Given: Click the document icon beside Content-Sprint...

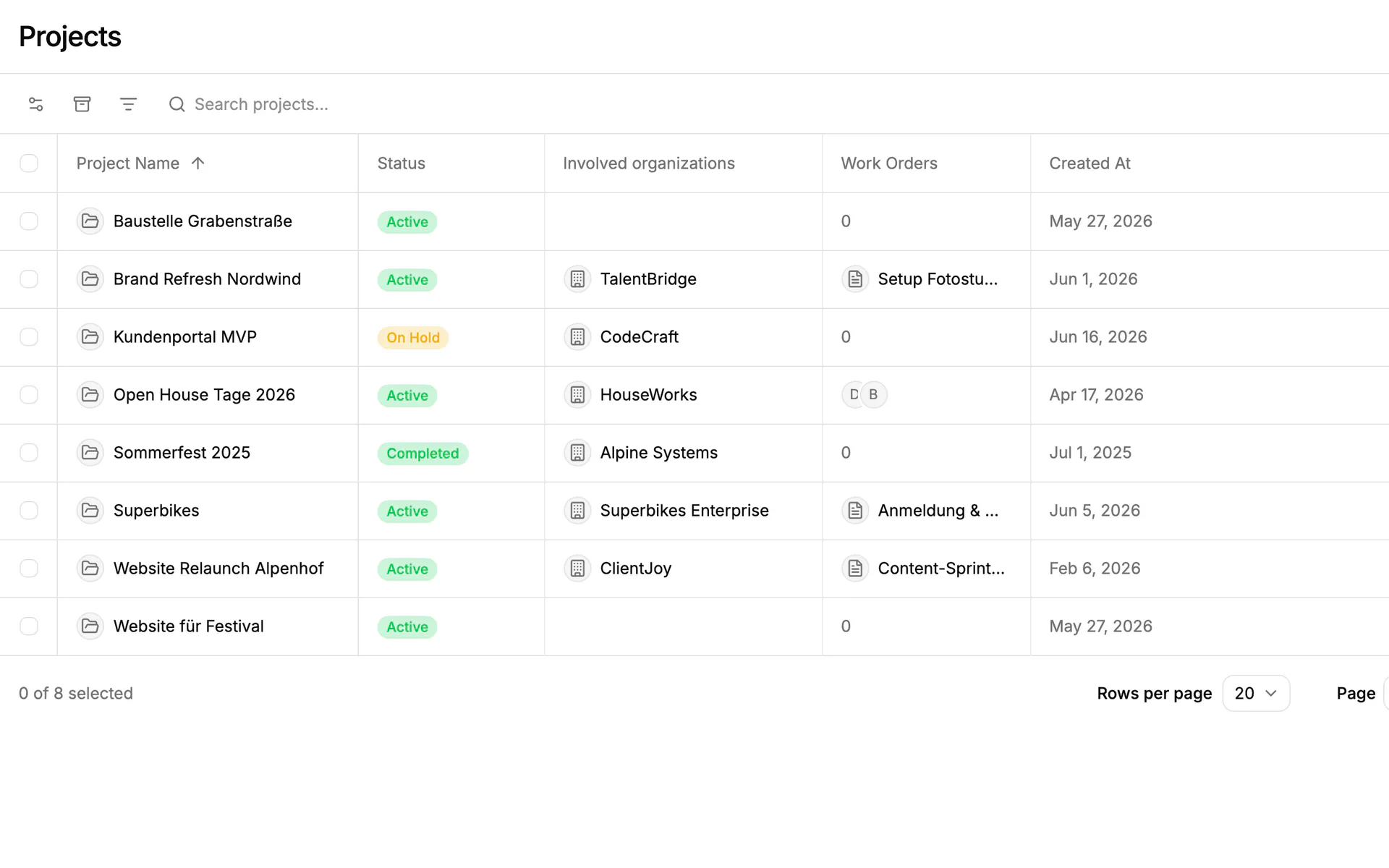Looking at the screenshot, I should click(855, 568).
